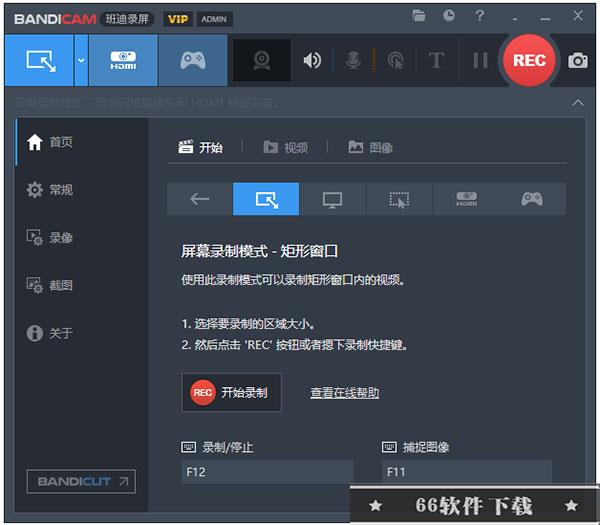Click the back arrow in mode selector

(200, 199)
